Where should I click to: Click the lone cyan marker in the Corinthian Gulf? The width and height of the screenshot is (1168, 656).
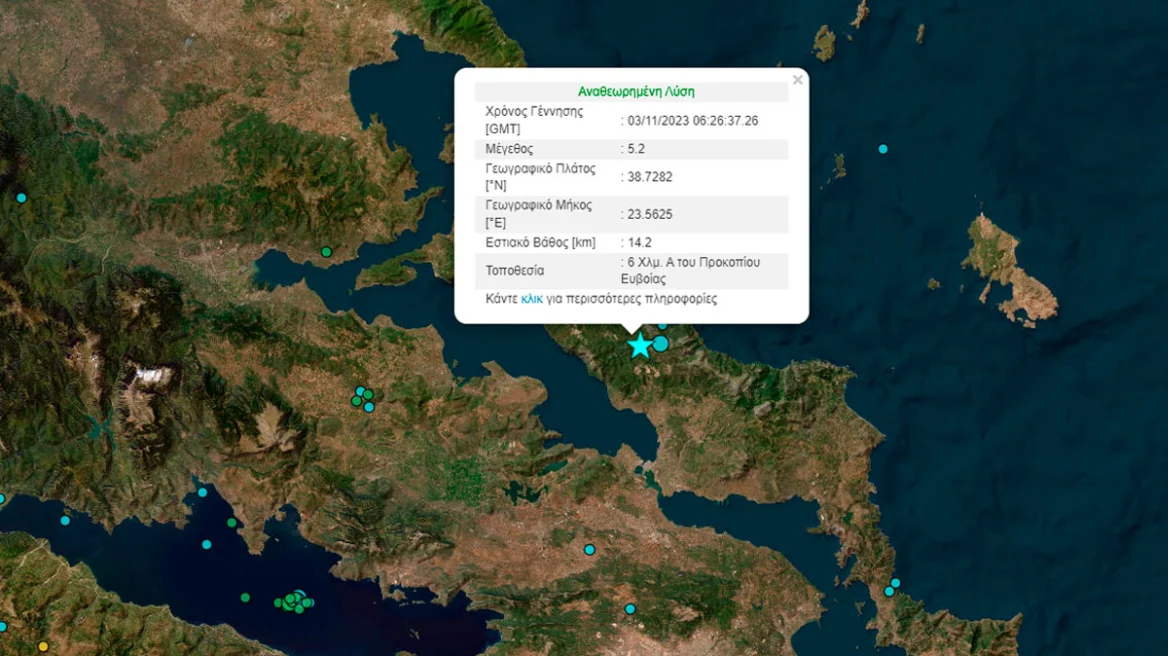click(x=202, y=492)
